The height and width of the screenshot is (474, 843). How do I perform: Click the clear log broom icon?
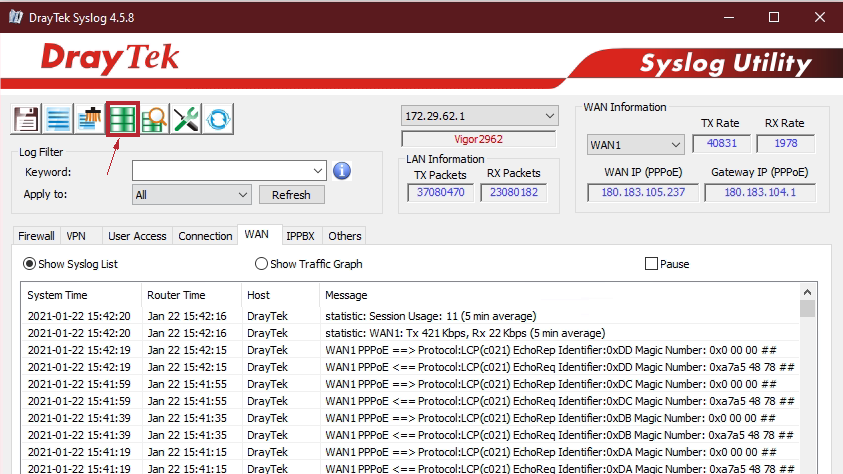coord(90,119)
